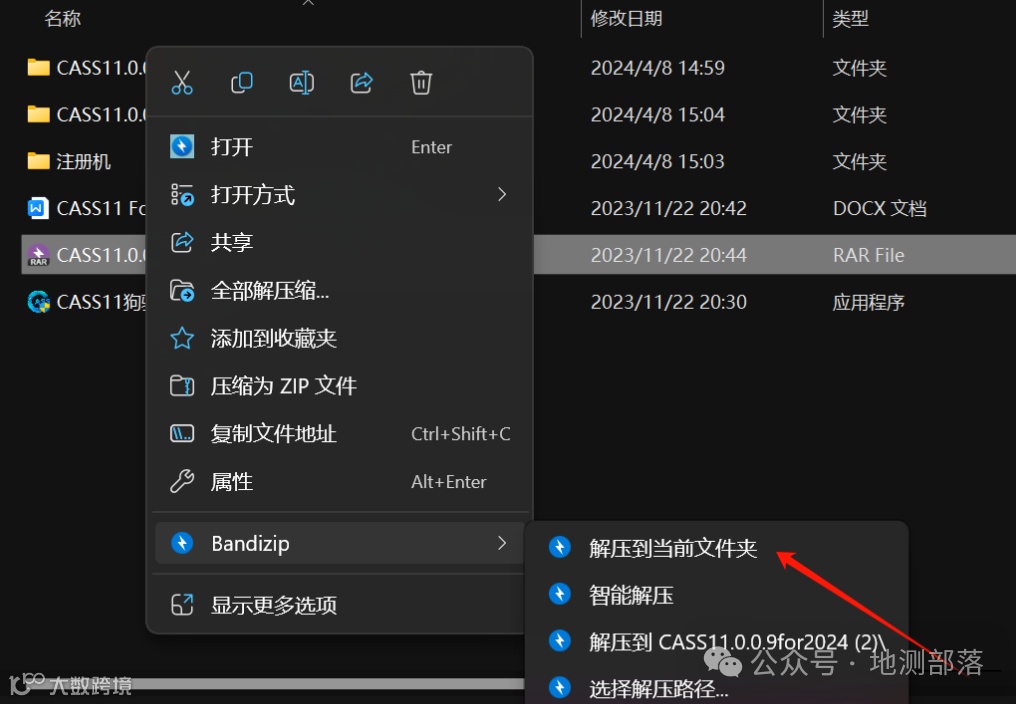Click the Share icon in top row
Screen dimensions: 1016x704
362,83
